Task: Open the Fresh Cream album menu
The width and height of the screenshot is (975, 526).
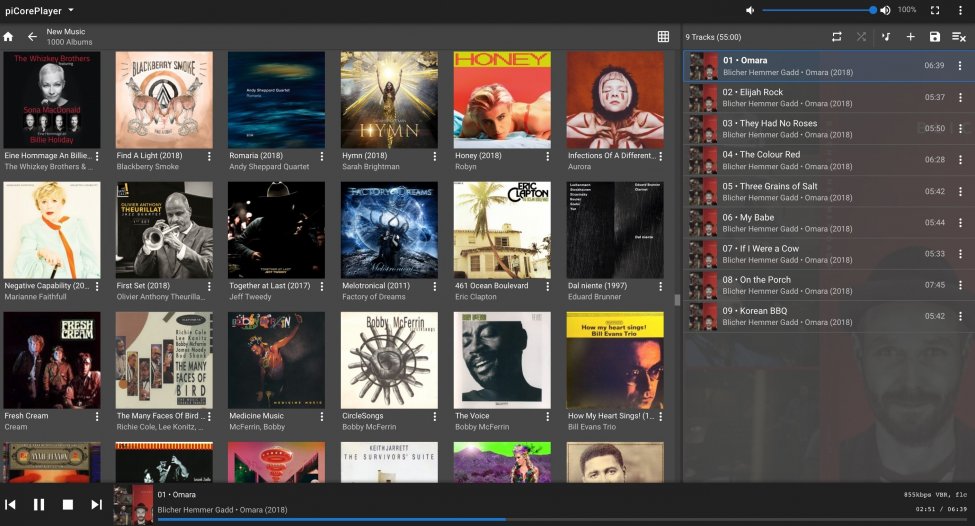Action: pos(96,416)
